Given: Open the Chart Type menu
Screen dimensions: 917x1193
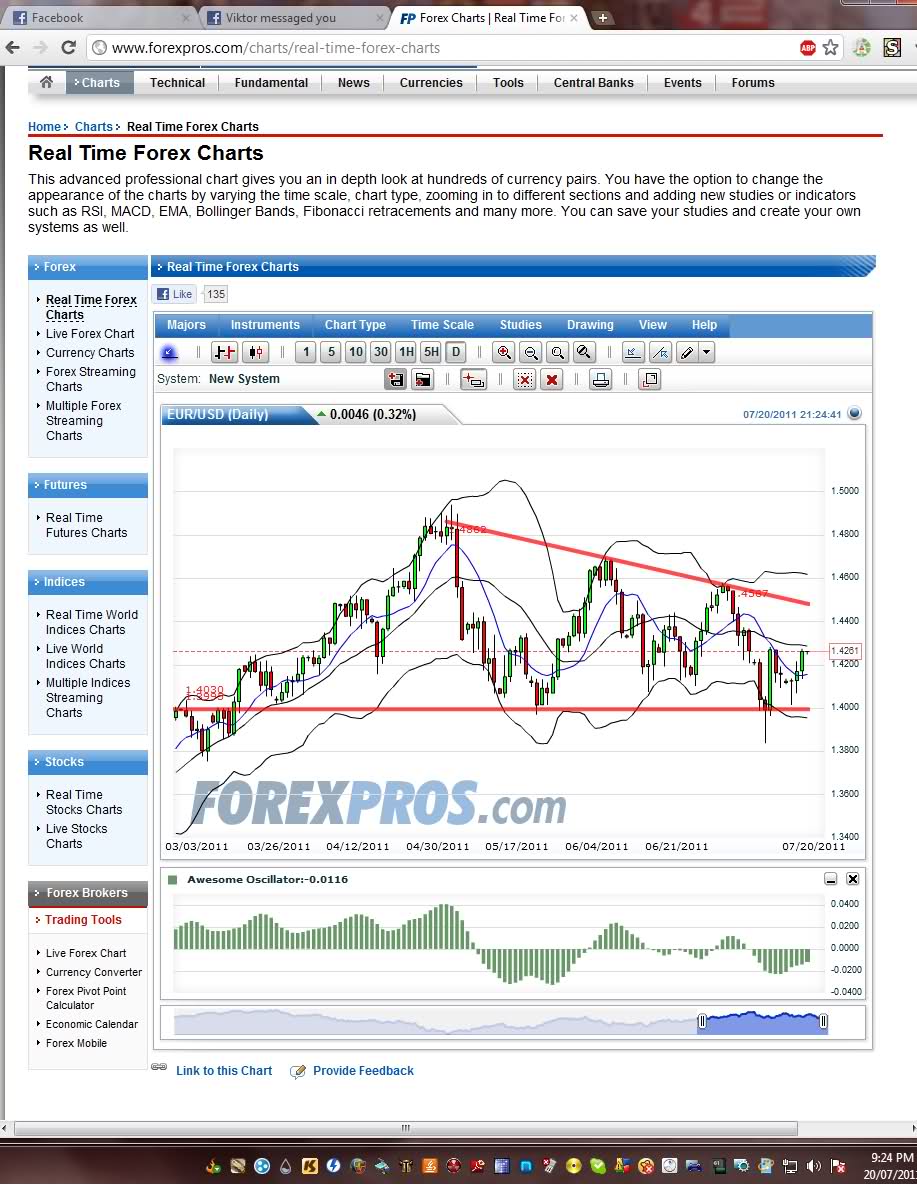Looking at the screenshot, I should pos(355,325).
